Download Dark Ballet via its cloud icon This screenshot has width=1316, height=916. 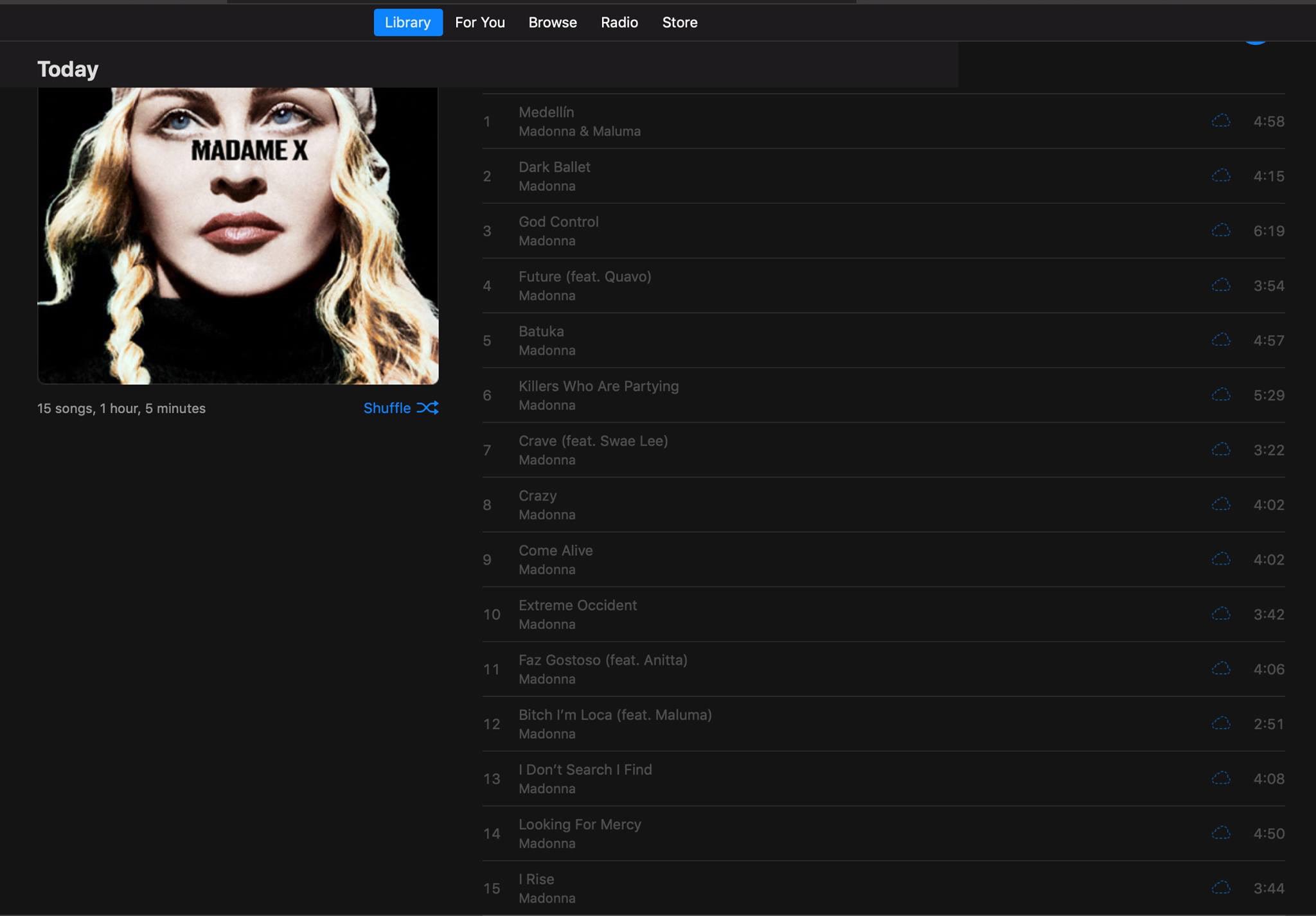click(x=1221, y=175)
